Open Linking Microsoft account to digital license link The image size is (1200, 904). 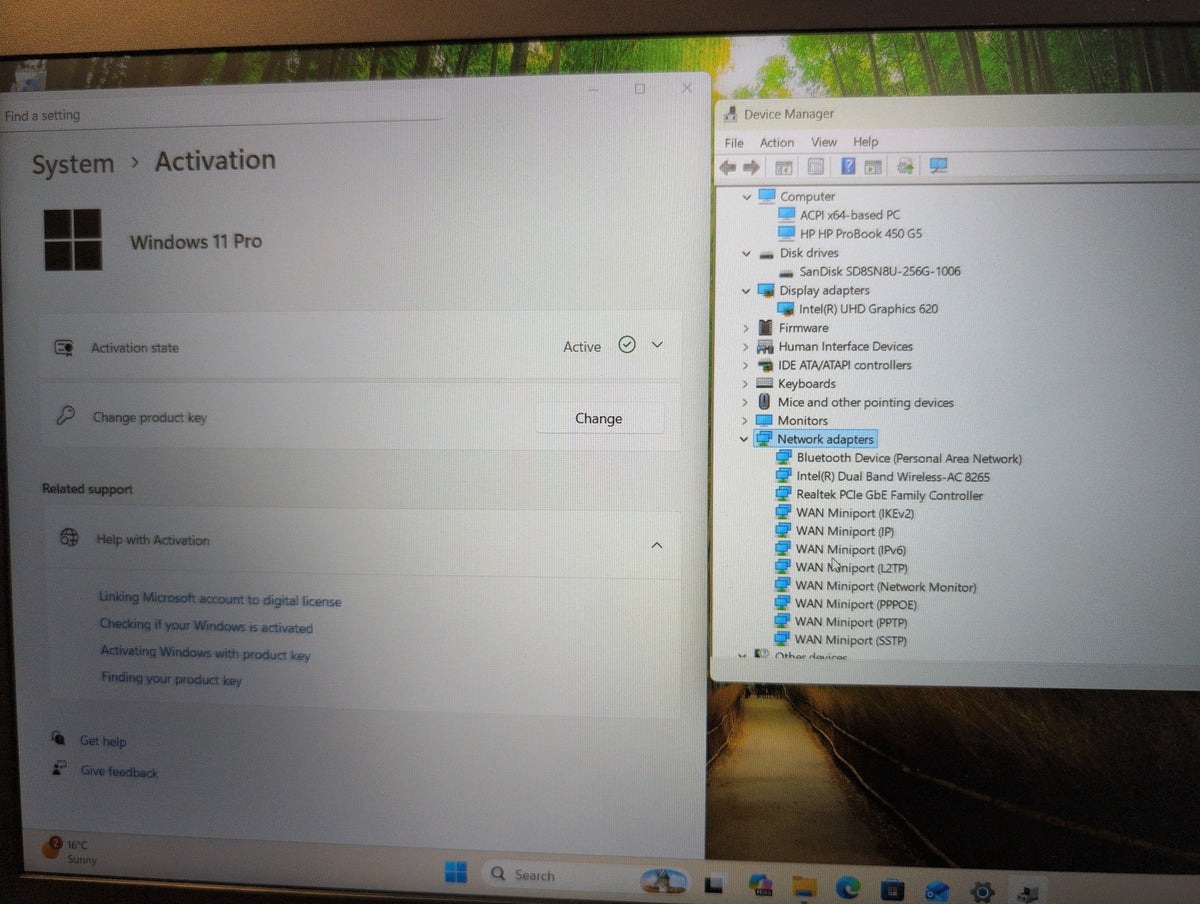click(x=220, y=599)
